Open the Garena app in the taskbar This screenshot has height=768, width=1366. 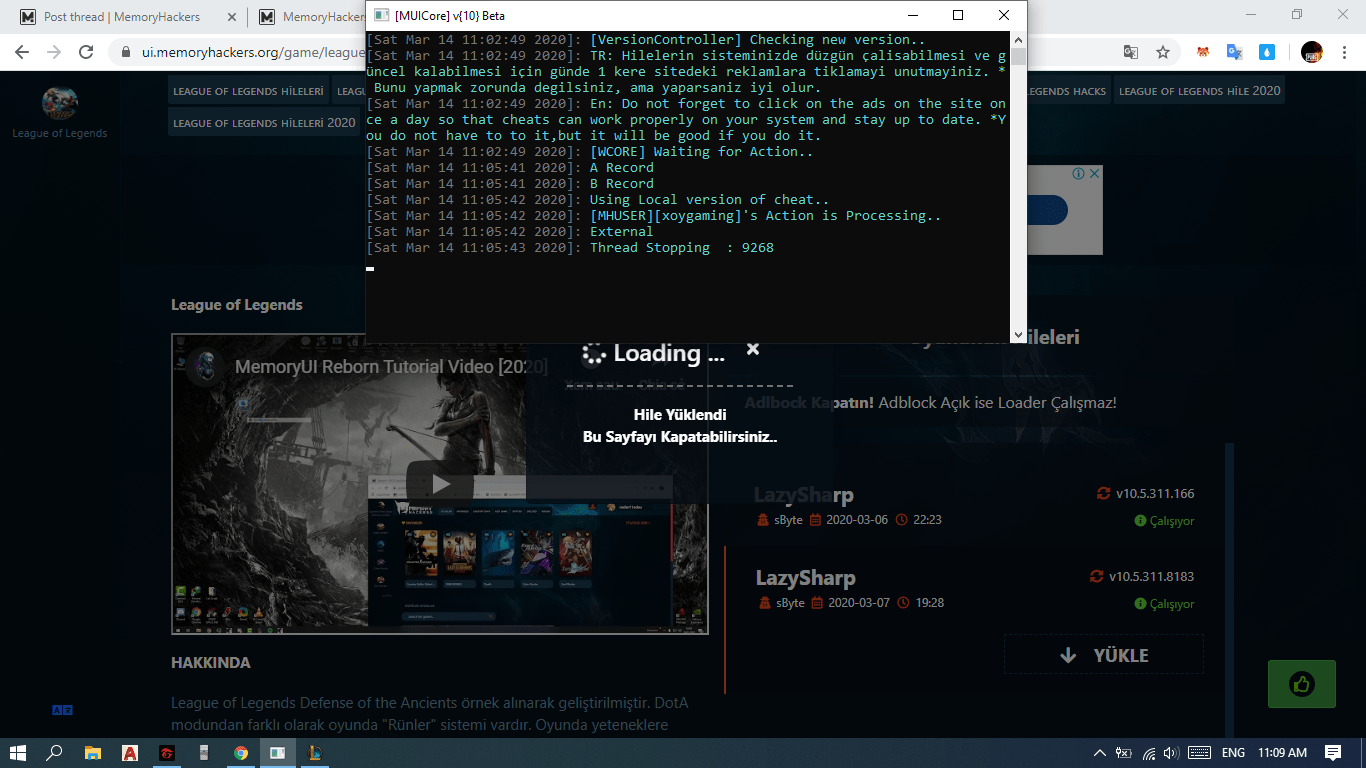tap(166, 753)
